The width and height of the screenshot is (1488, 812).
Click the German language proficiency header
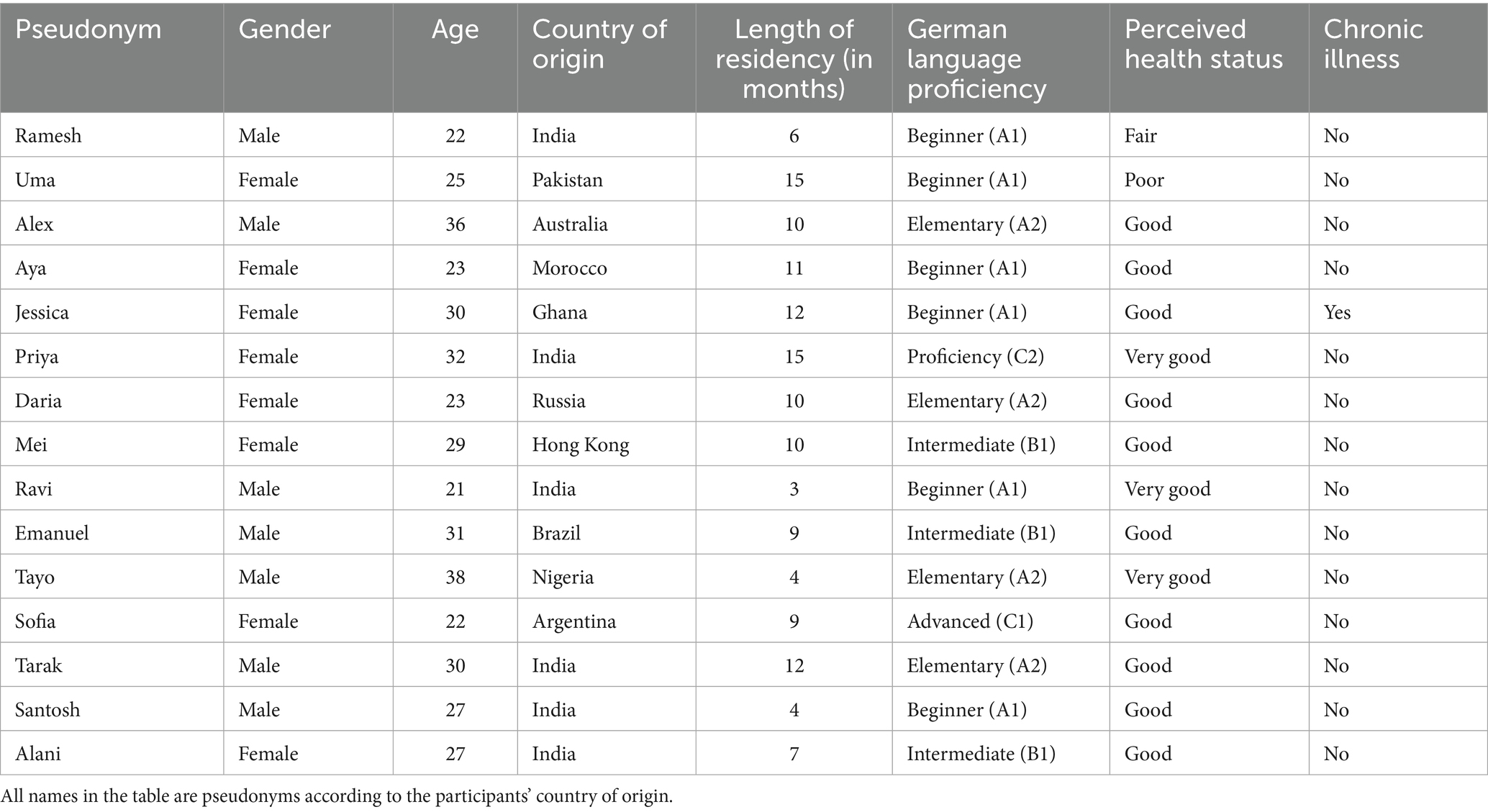[x=976, y=59]
